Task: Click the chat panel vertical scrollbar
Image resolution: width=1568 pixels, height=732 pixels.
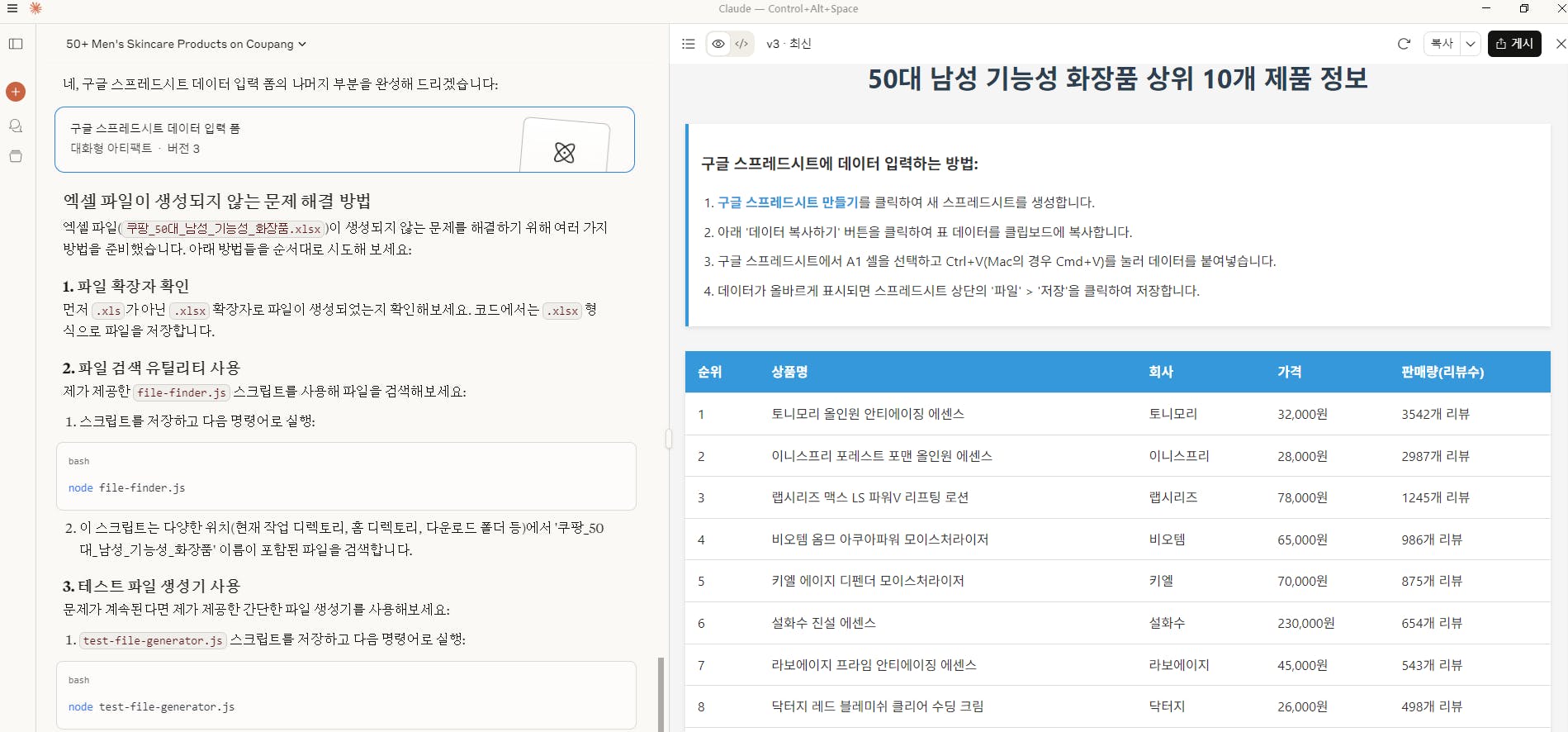Action: [x=661, y=694]
